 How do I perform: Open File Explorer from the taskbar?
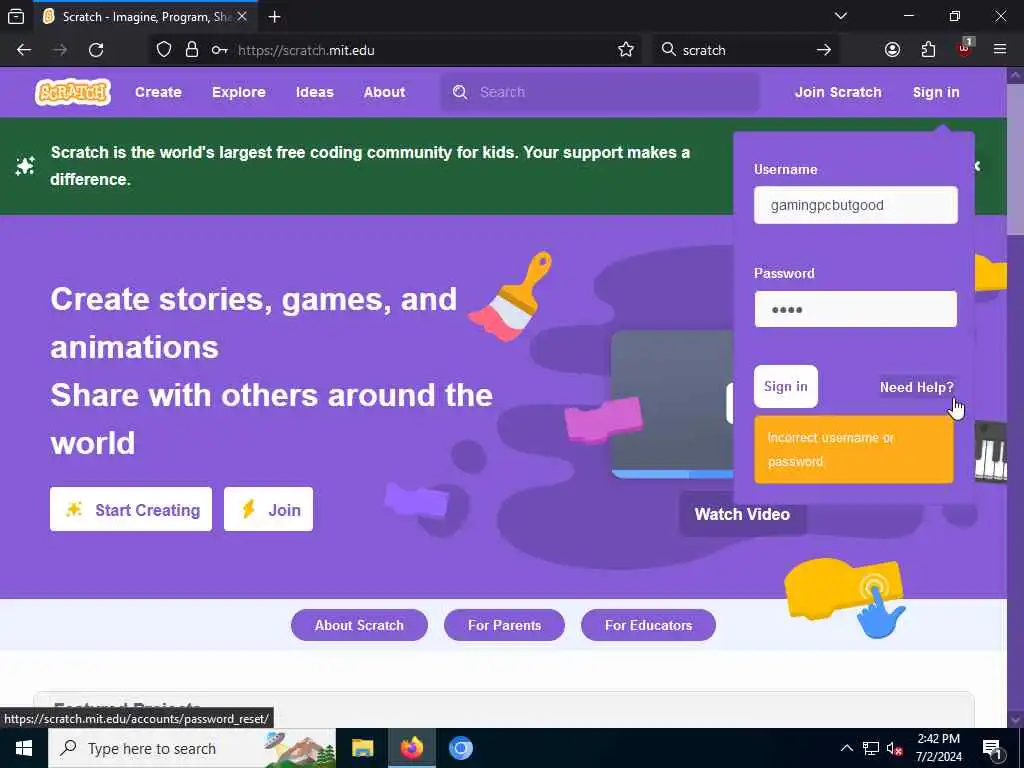tap(362, 748)
